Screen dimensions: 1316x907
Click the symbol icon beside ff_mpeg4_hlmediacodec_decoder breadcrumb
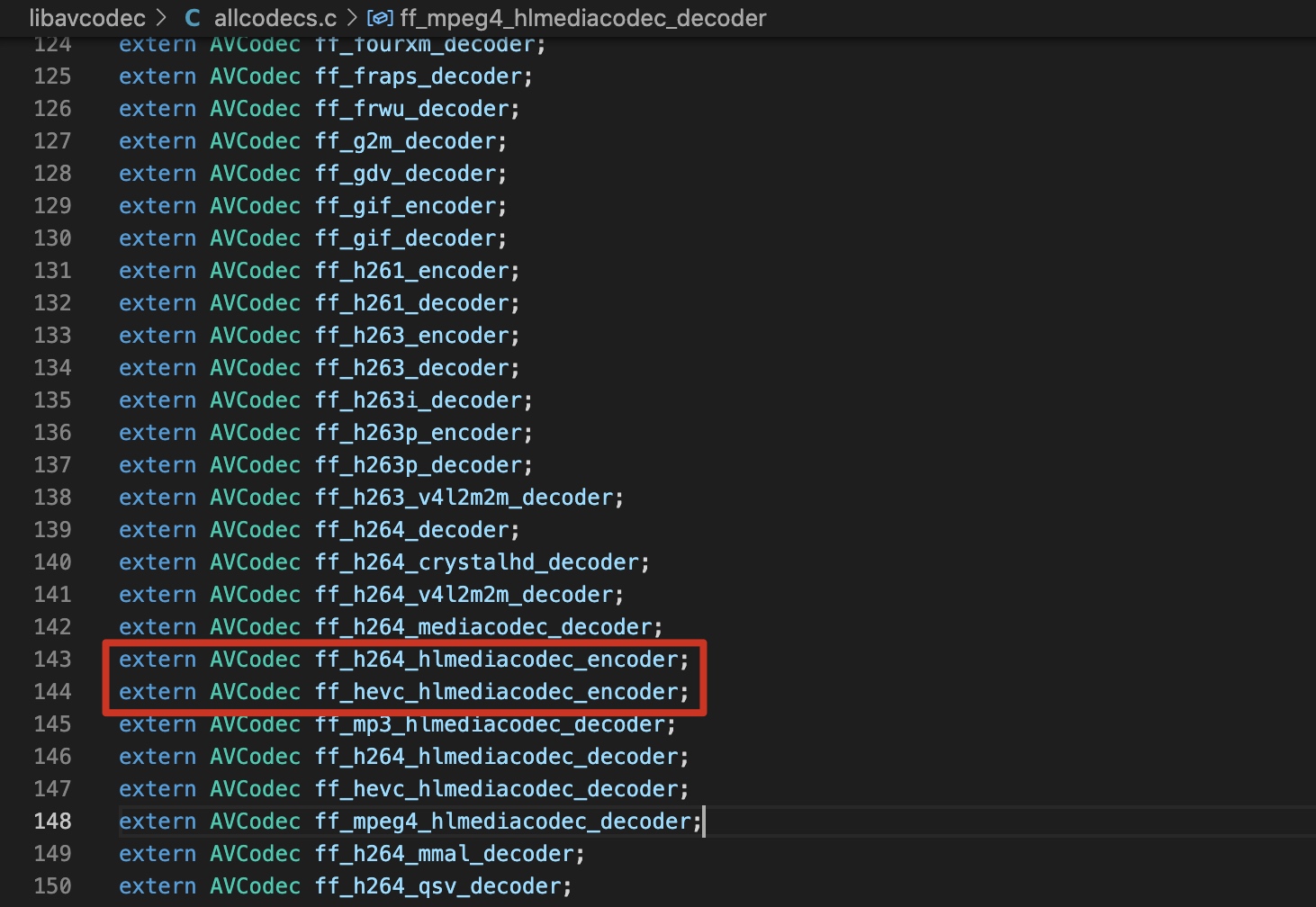point(380,18)
